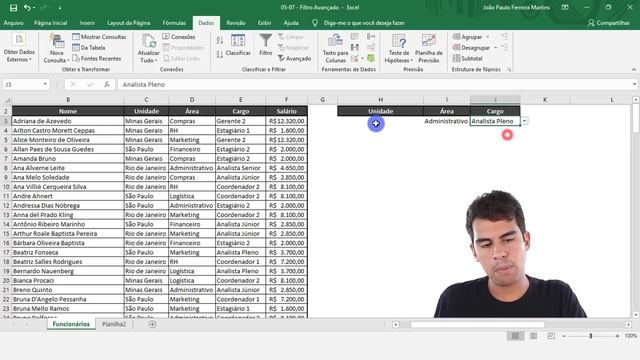Switch to Page Layout view

click(x=533, y=336)
